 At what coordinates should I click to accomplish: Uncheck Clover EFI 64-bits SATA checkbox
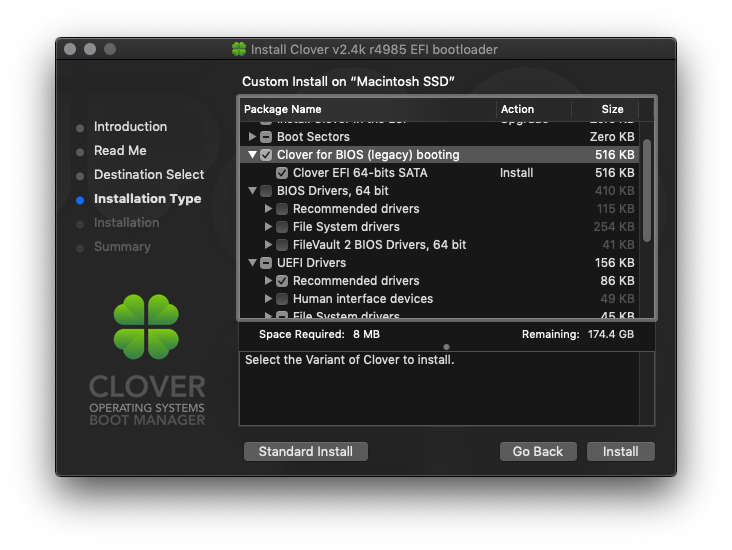pos(282,173)
